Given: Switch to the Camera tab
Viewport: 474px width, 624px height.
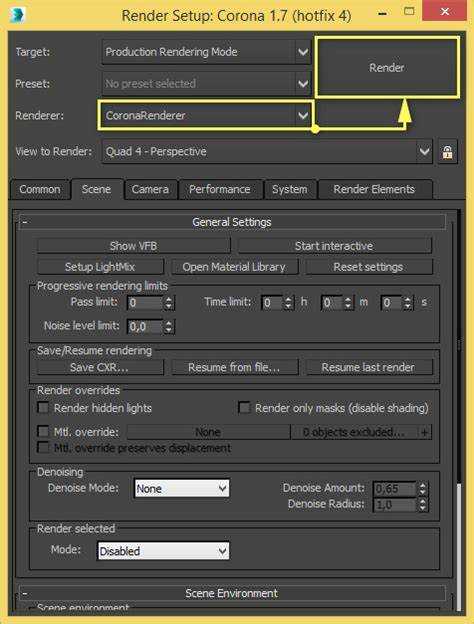Looking at the screenshot, I should tap(150, 189).
